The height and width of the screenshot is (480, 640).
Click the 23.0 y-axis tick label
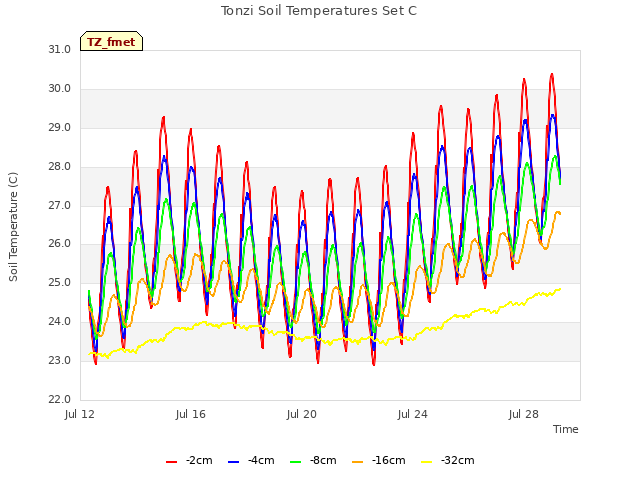pos(60,361)
